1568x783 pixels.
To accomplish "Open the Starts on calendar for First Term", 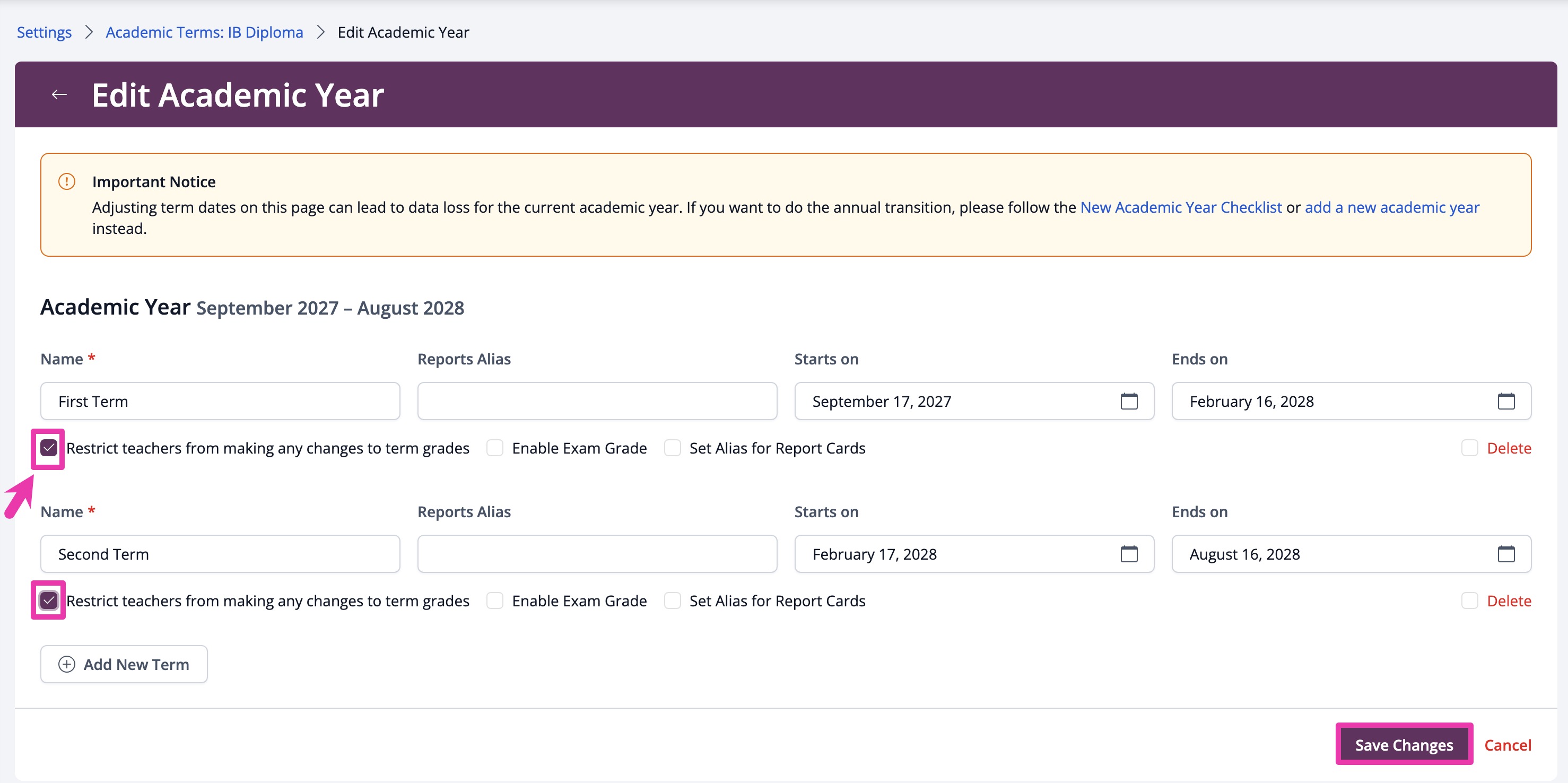I will 1130,401.
